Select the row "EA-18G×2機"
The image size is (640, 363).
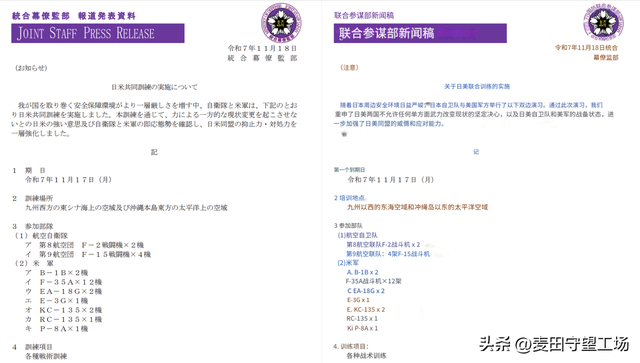click(x=63, y=292)
